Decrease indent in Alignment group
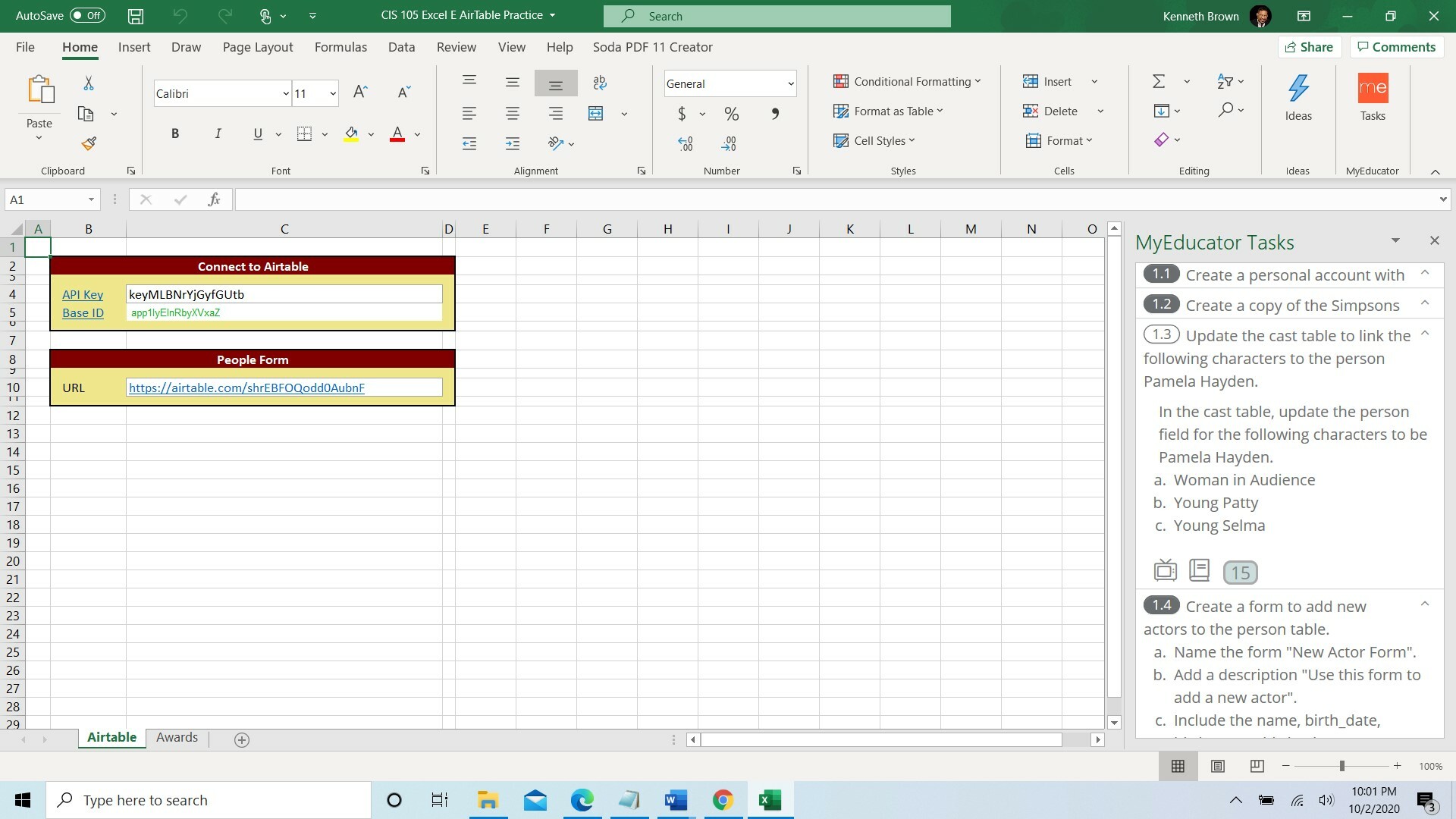 pos(469,143)
